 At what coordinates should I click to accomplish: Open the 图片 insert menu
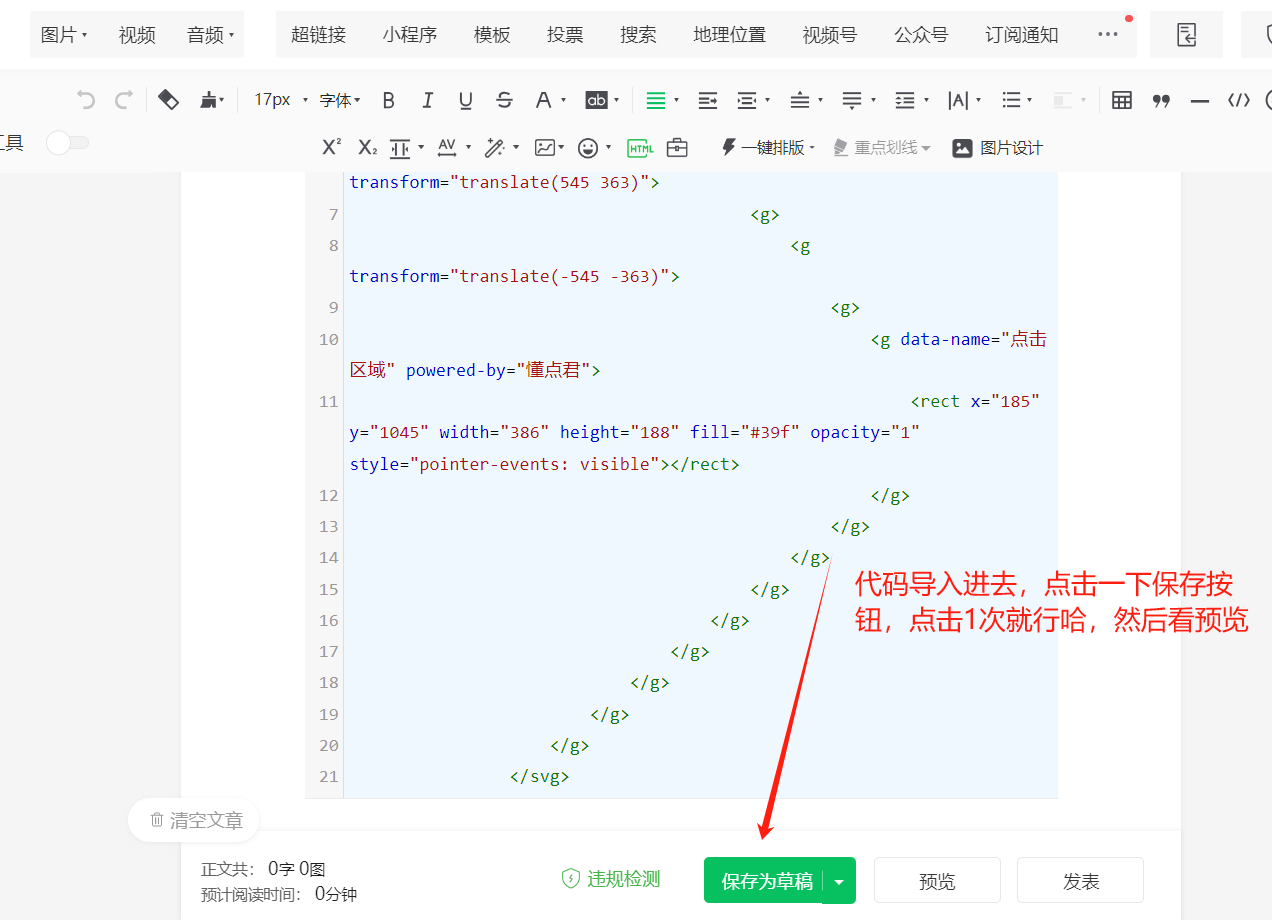coord(64,35)
